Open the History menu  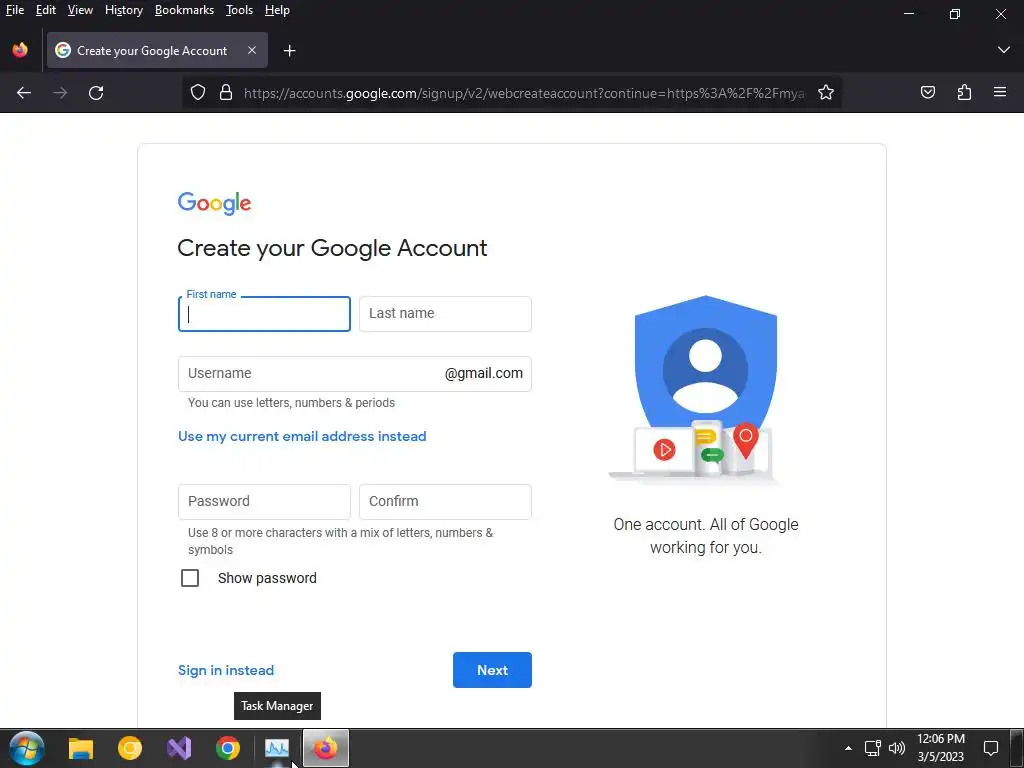123,10
